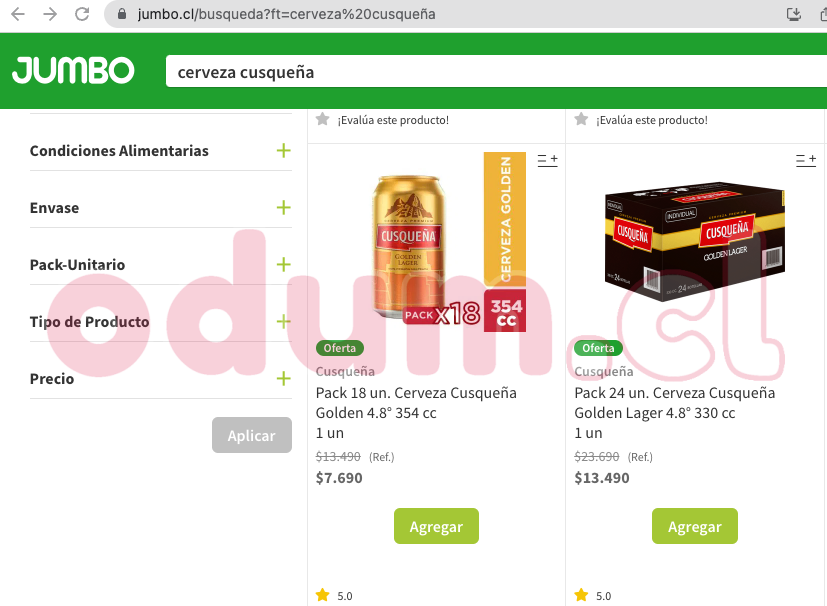827x606 pixels.
Task: Expand the Precio filter
Action: [284, 378]
